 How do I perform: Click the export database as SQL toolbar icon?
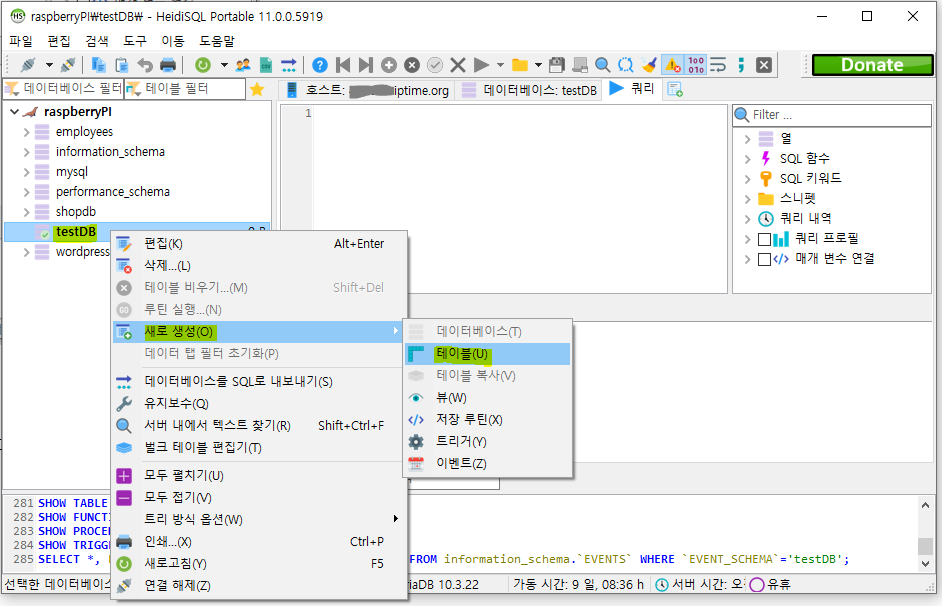click(288, 65)
